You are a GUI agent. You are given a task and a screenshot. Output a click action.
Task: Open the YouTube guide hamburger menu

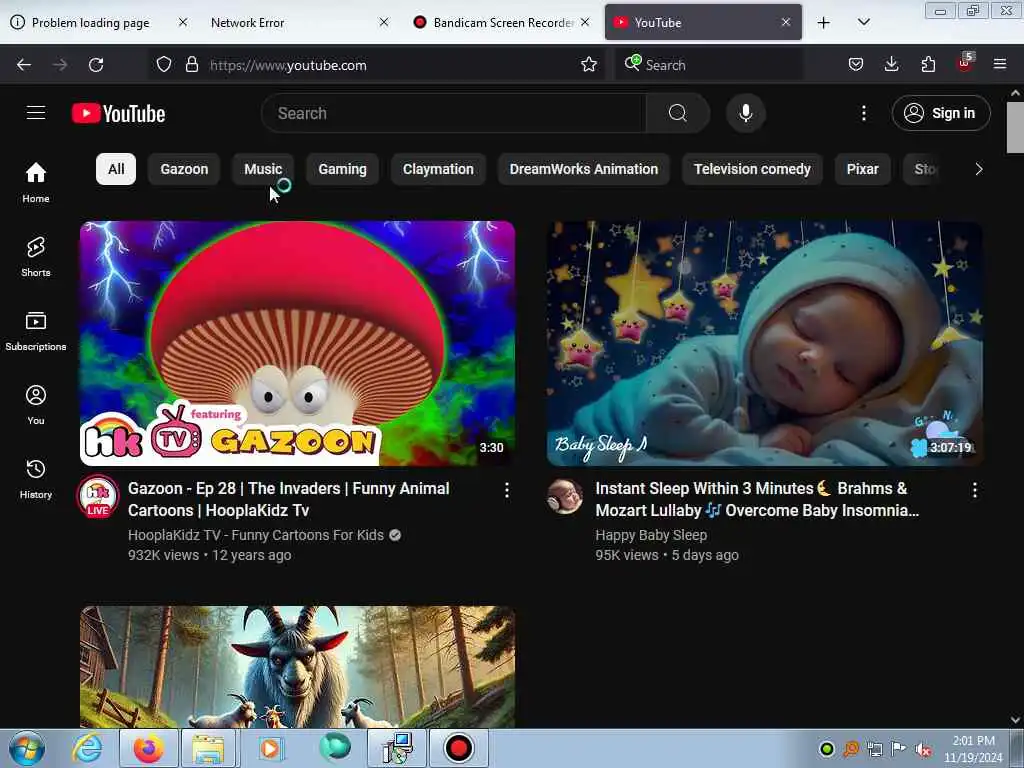pos(36,113)
